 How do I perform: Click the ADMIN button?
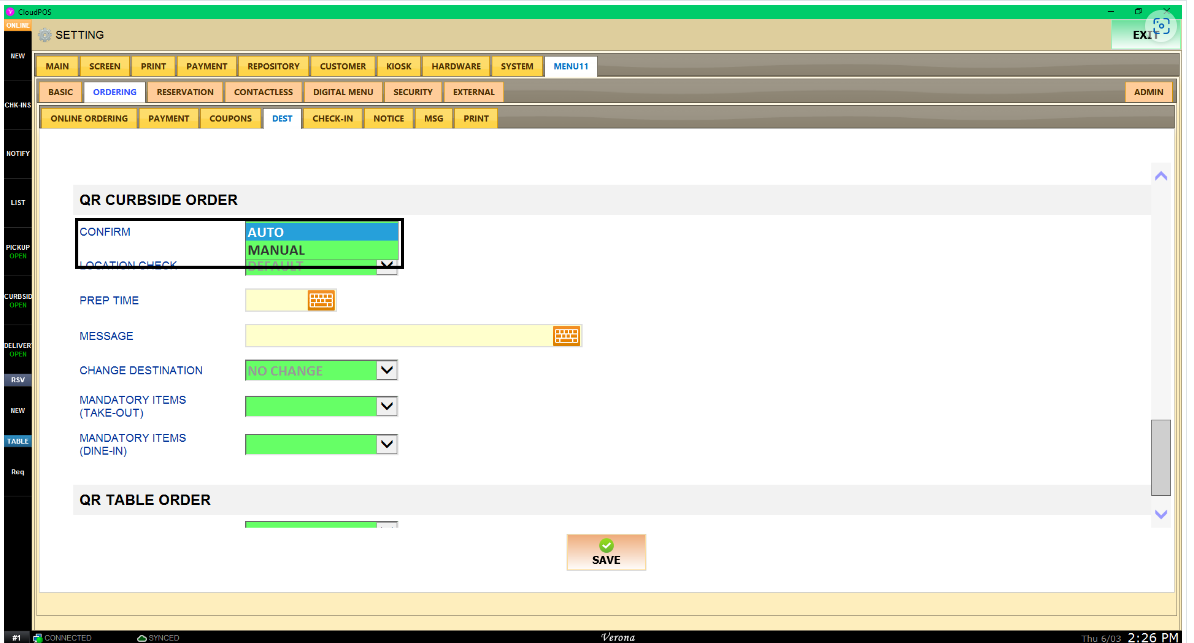pyautogui.click(x=1148, y=92)
